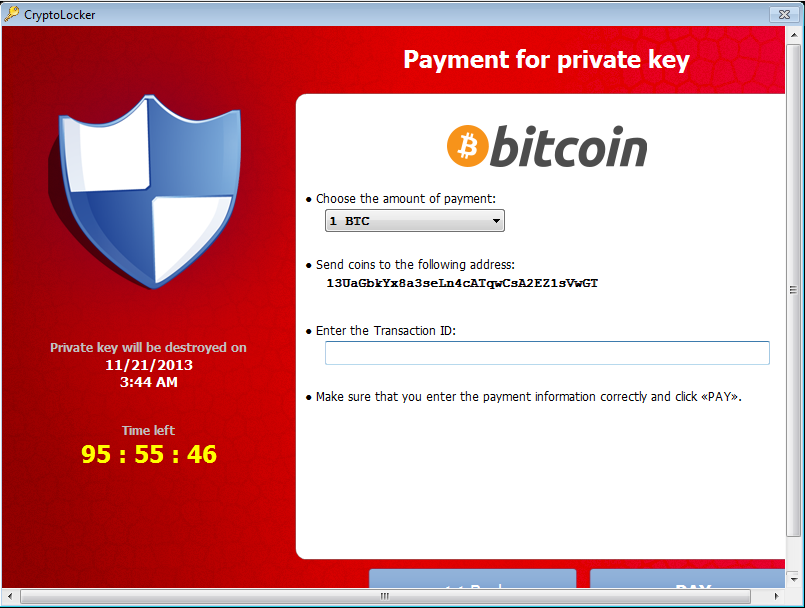This screenshot has width=805, height=608.
Task: Expand the amount list via its arrow
Action: click(496, 221)
